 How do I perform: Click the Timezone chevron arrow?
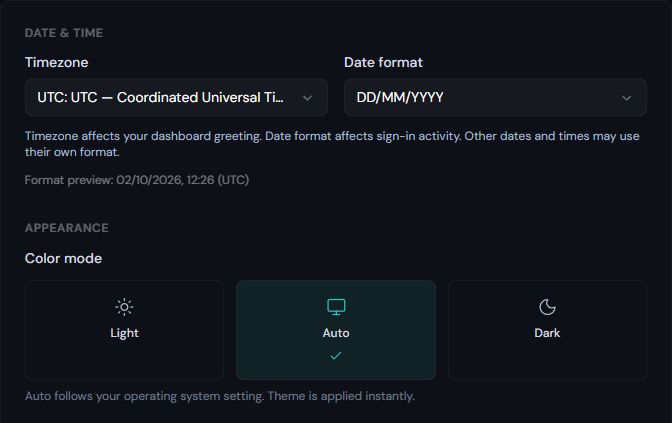click(x=307, y=98)
